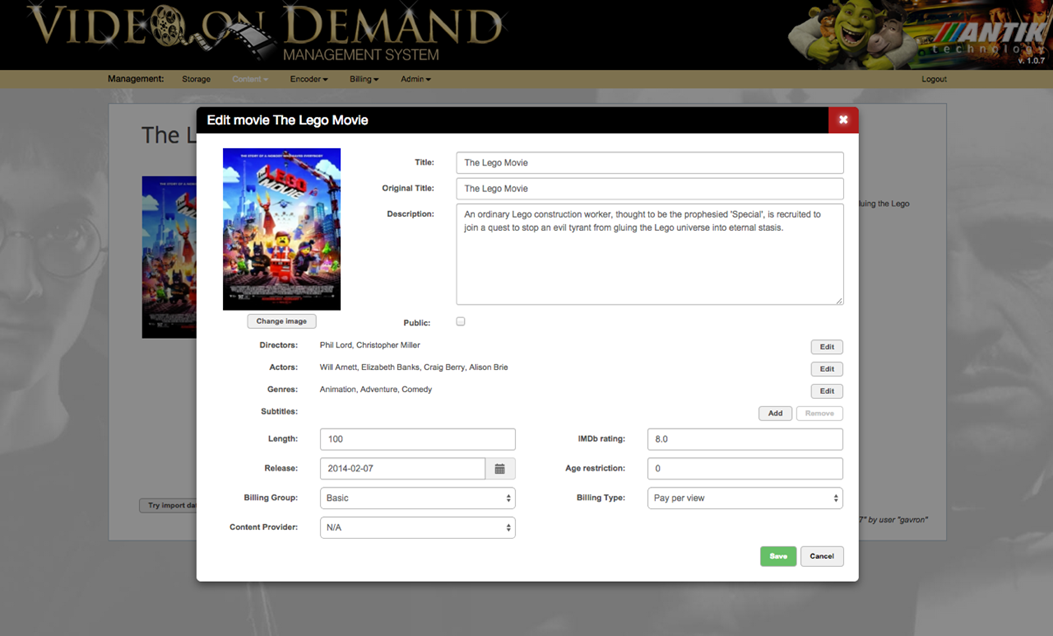Close the Edit movie dialog
The width and height of the screenshot is (1053, 636).
[843, 120]
